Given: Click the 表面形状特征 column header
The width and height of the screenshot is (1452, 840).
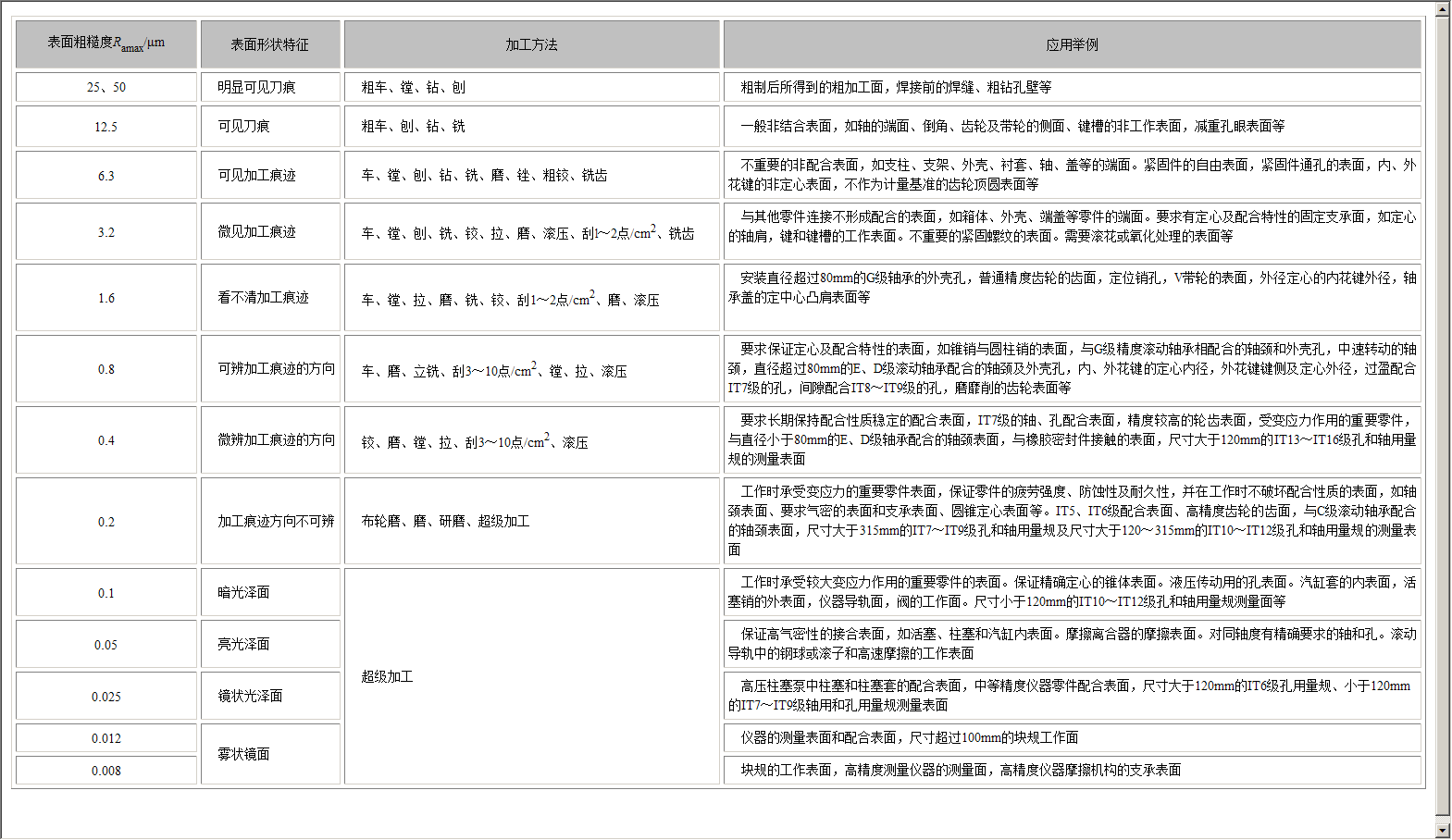Looking at the screenshot, I should pyautogui.click(x=270, y=44).
